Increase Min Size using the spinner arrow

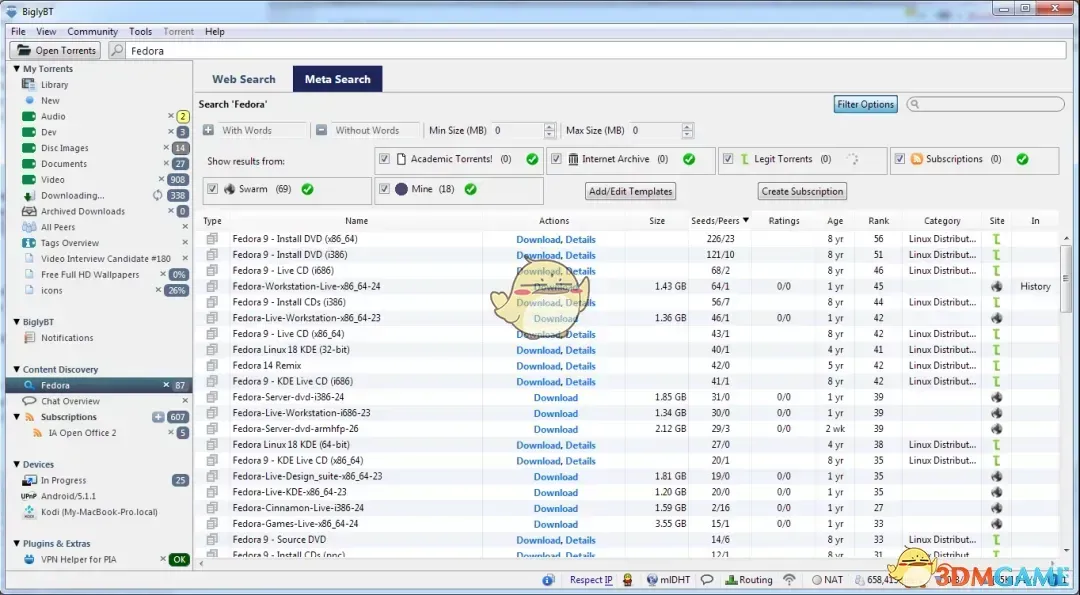(549, 127)
